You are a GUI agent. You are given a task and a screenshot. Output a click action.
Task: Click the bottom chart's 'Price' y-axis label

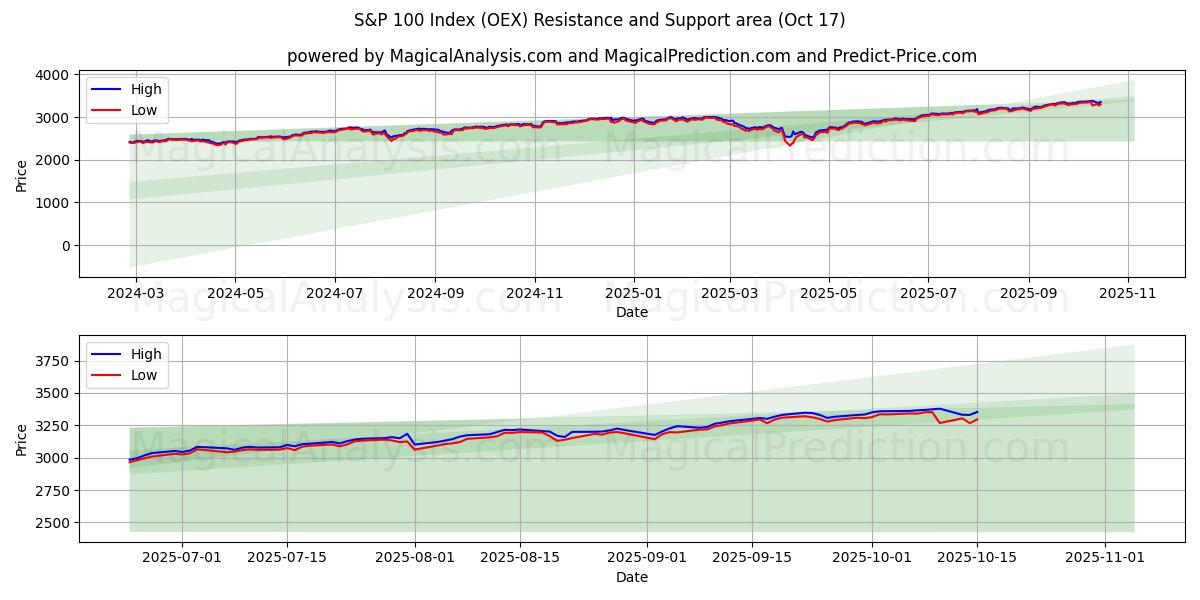[22, 438]
